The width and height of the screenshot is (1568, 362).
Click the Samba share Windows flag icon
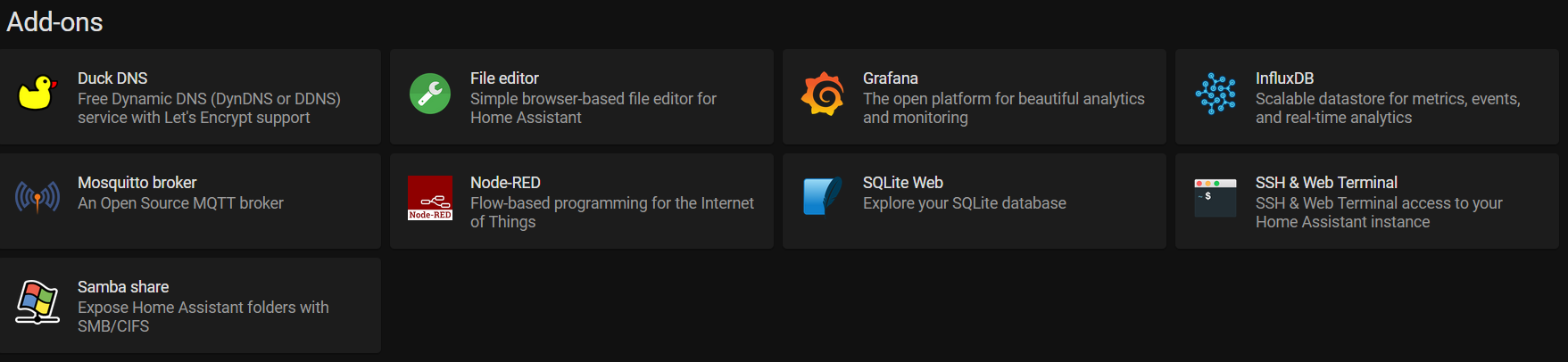coord(37,302)
